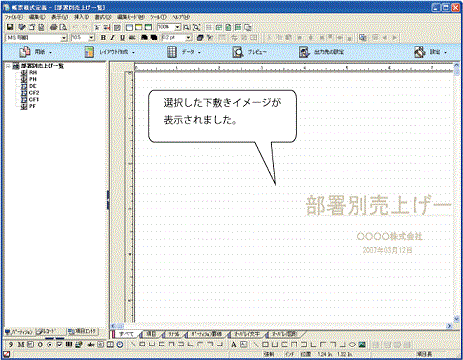Select the radio button field tool

click(x=50, y=345)
